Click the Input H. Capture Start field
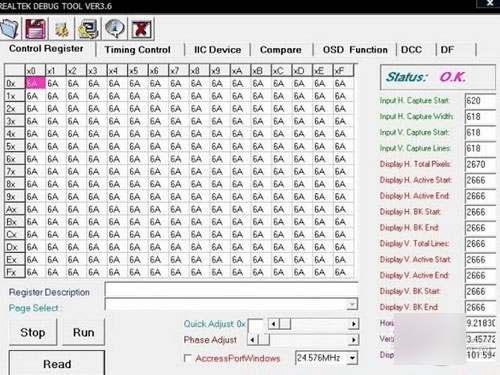The image size is (500, 375). coord(481,101)
